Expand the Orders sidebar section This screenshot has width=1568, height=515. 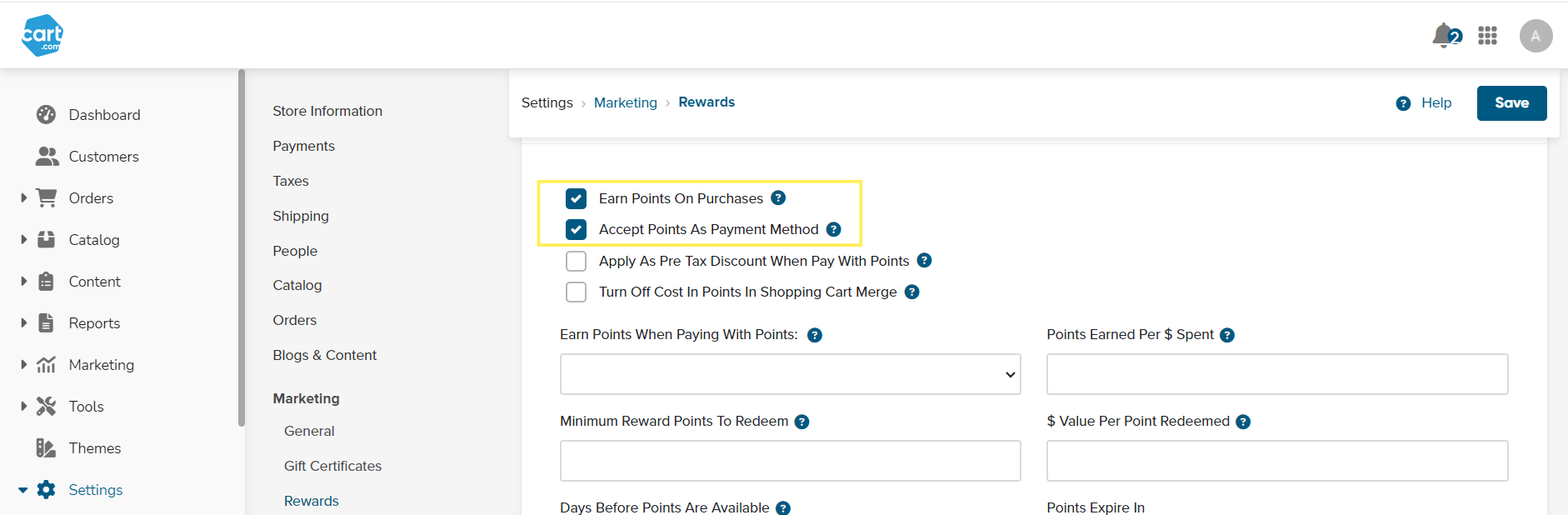(x=23, y=197)
